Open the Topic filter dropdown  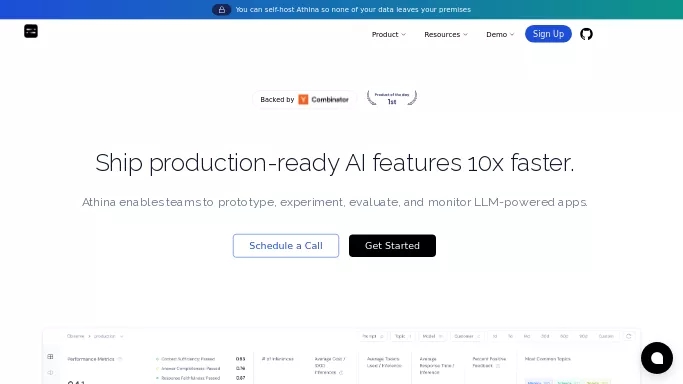click(403, 336)
